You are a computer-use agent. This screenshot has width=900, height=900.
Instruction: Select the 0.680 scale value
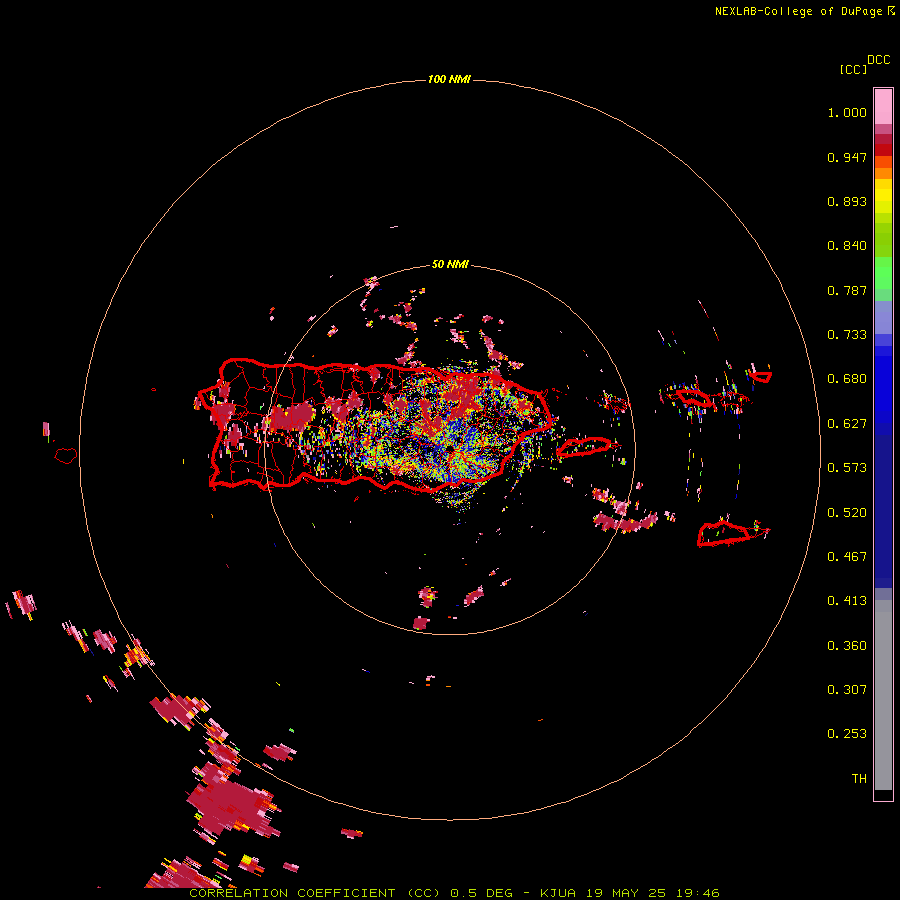pos(847,379)
